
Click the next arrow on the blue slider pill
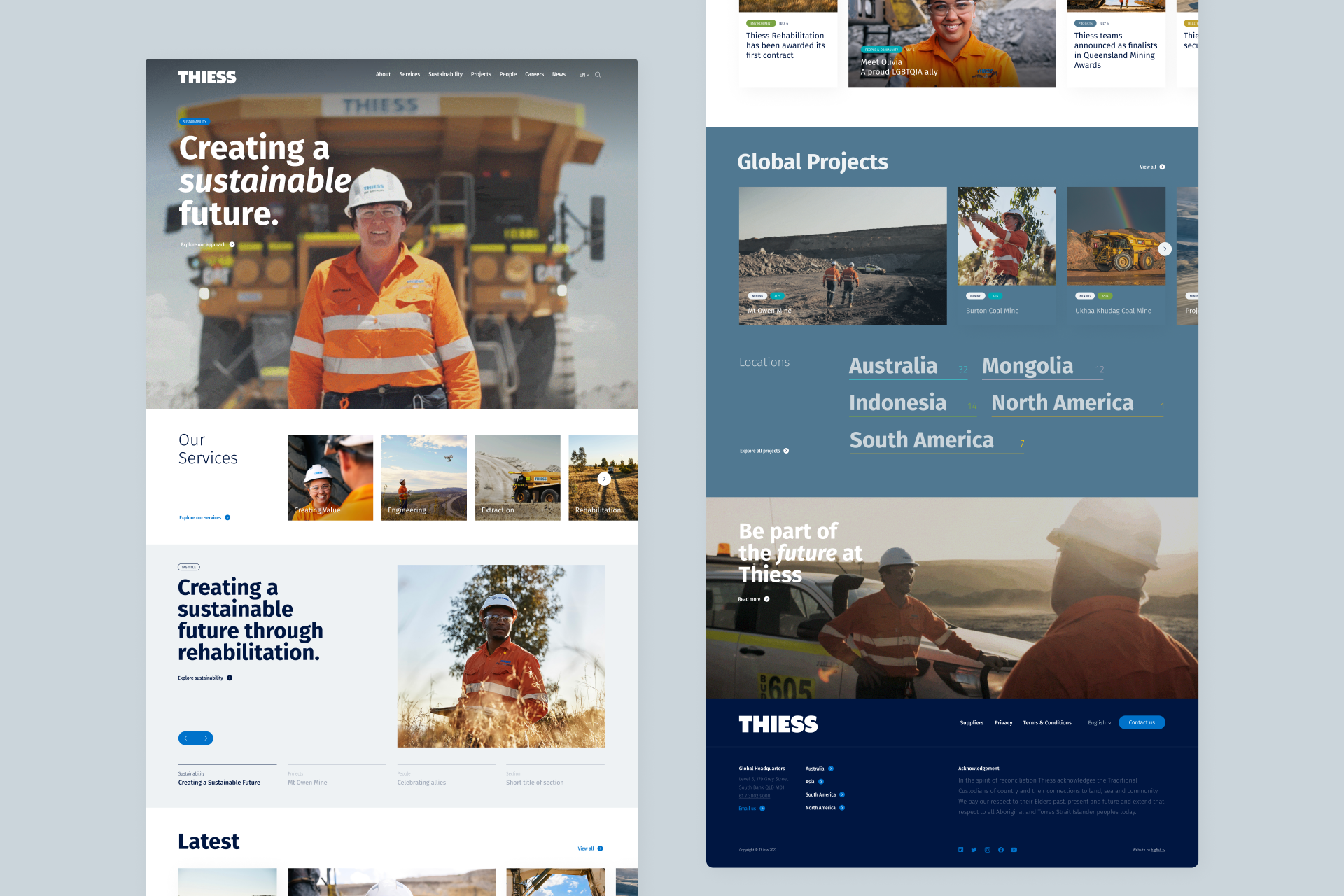(x=206, y=738)
